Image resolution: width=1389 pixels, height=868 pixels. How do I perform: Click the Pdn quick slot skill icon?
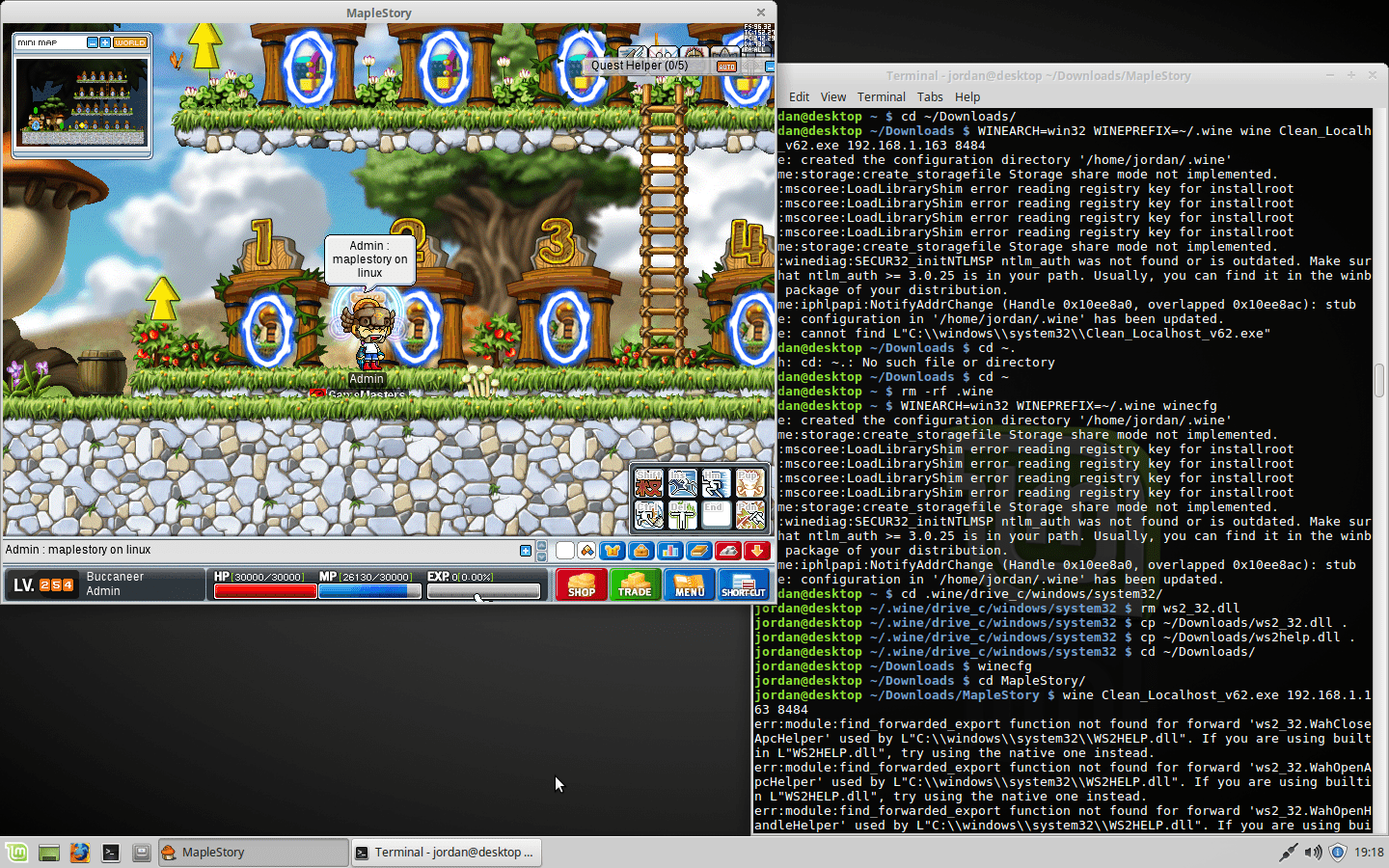(750, 515)
